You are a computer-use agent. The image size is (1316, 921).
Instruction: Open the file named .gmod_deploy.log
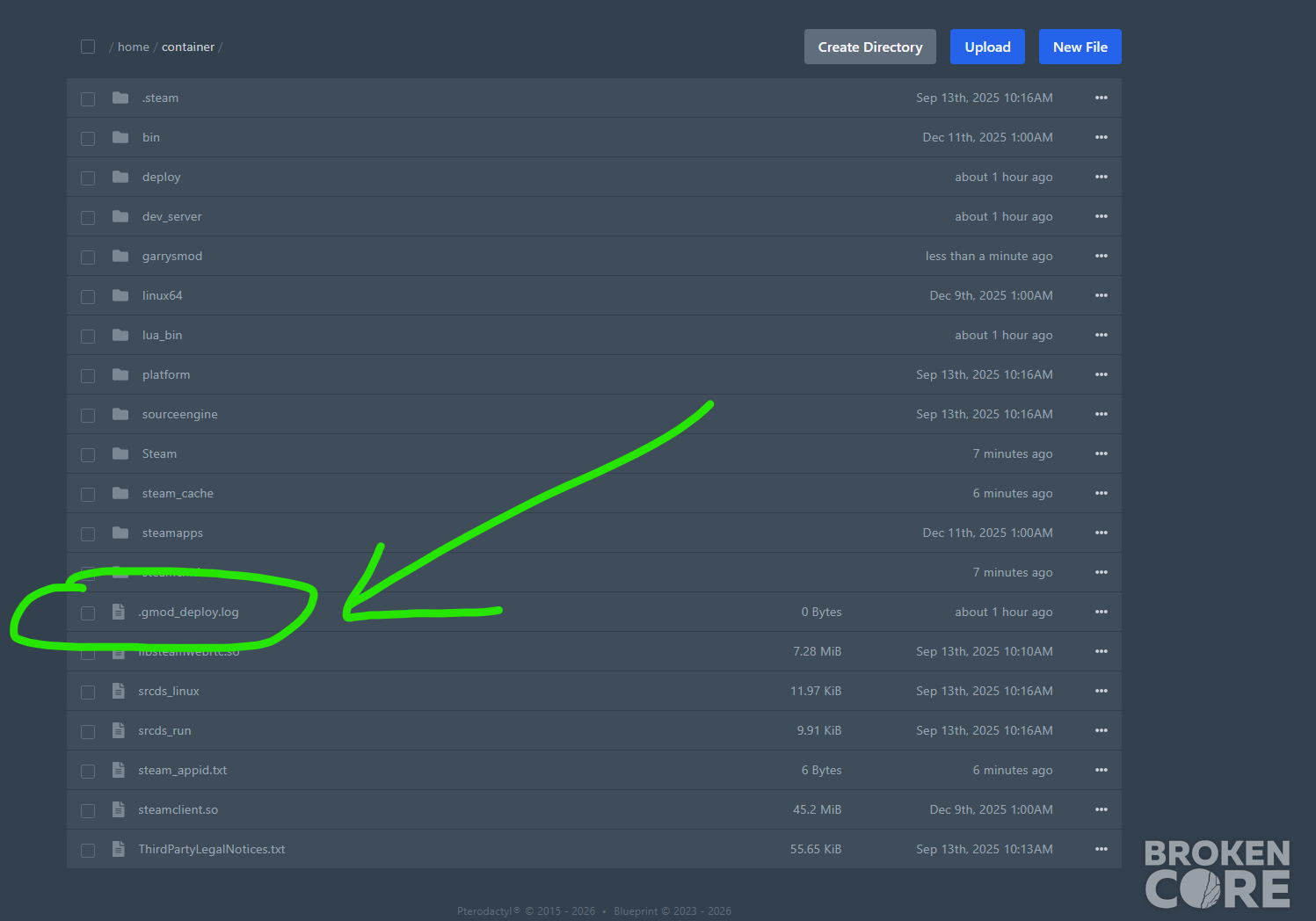coord(188,612)
